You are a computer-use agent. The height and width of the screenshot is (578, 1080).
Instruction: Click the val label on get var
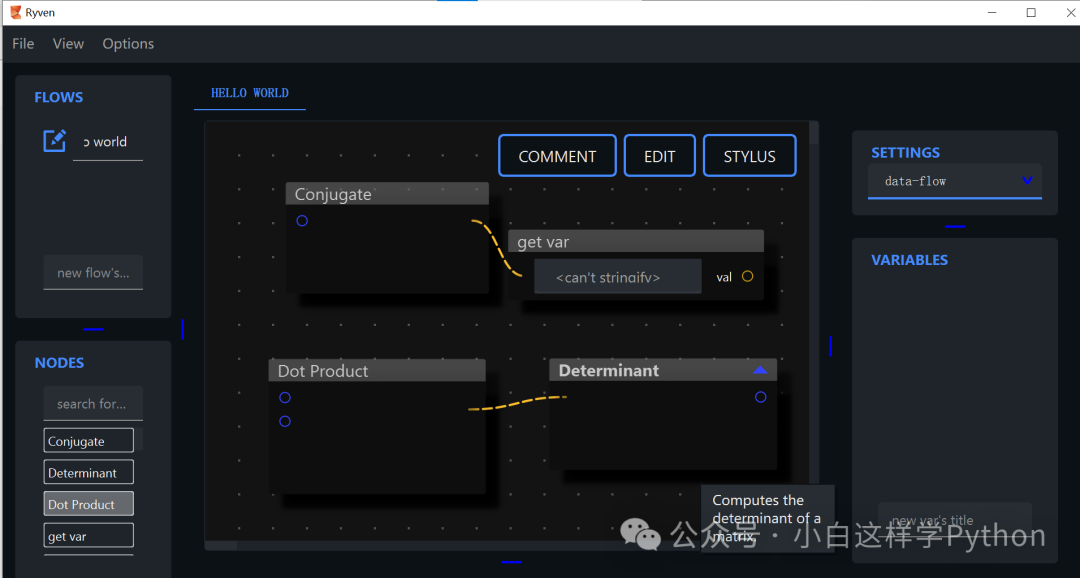[724, 277]
